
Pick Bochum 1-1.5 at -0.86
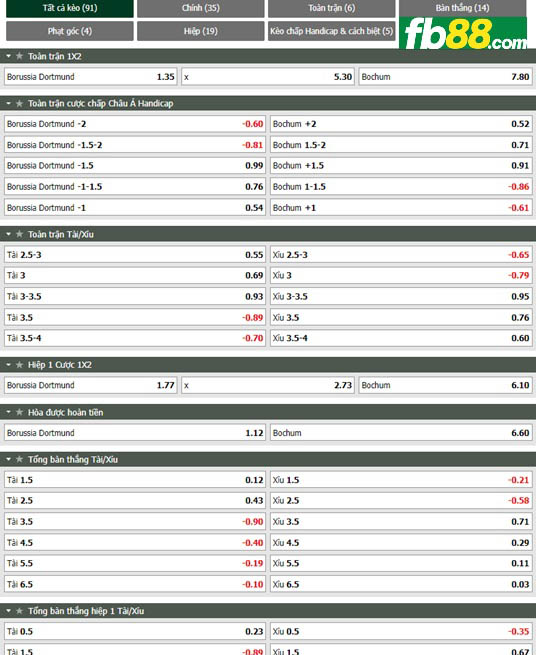tap(401, 187)
